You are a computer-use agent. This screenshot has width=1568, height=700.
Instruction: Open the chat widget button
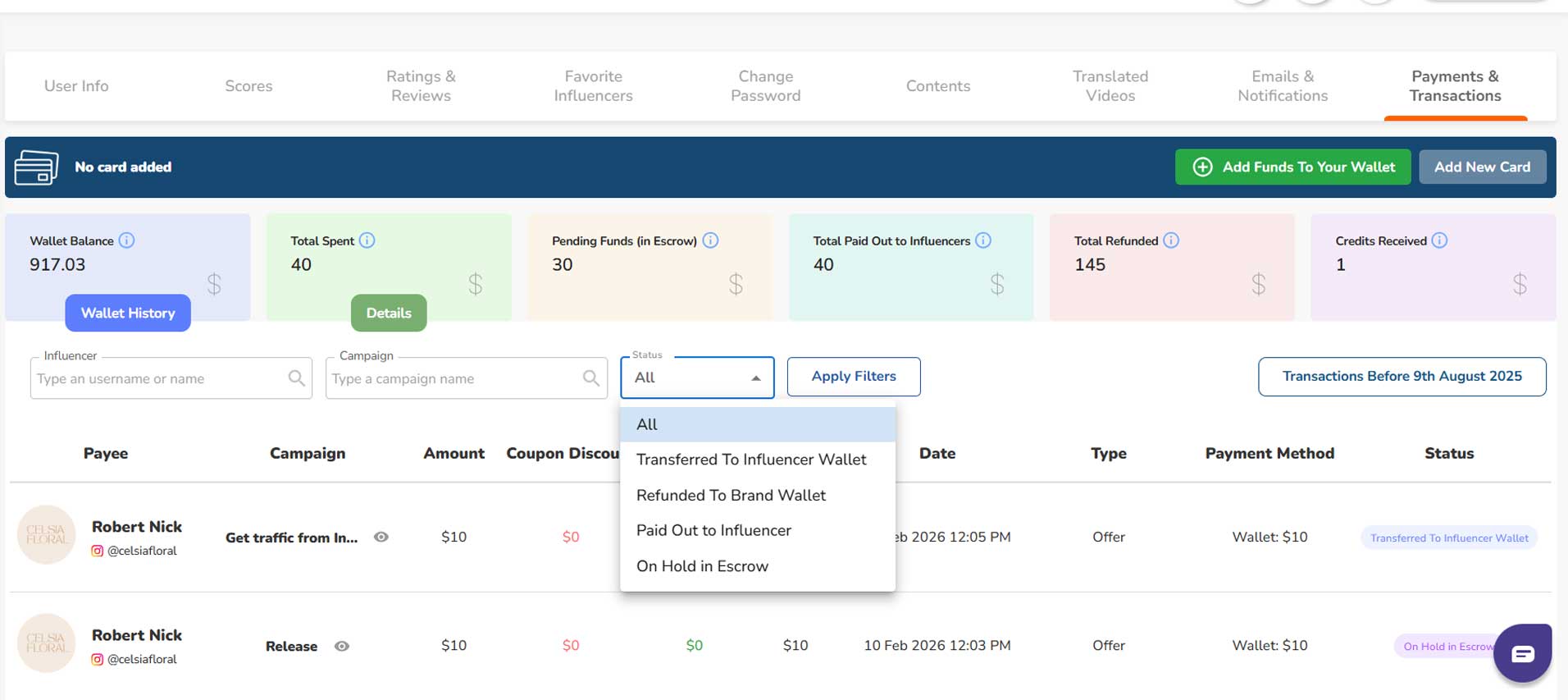pyautogui.click(x=1523, y=653)
